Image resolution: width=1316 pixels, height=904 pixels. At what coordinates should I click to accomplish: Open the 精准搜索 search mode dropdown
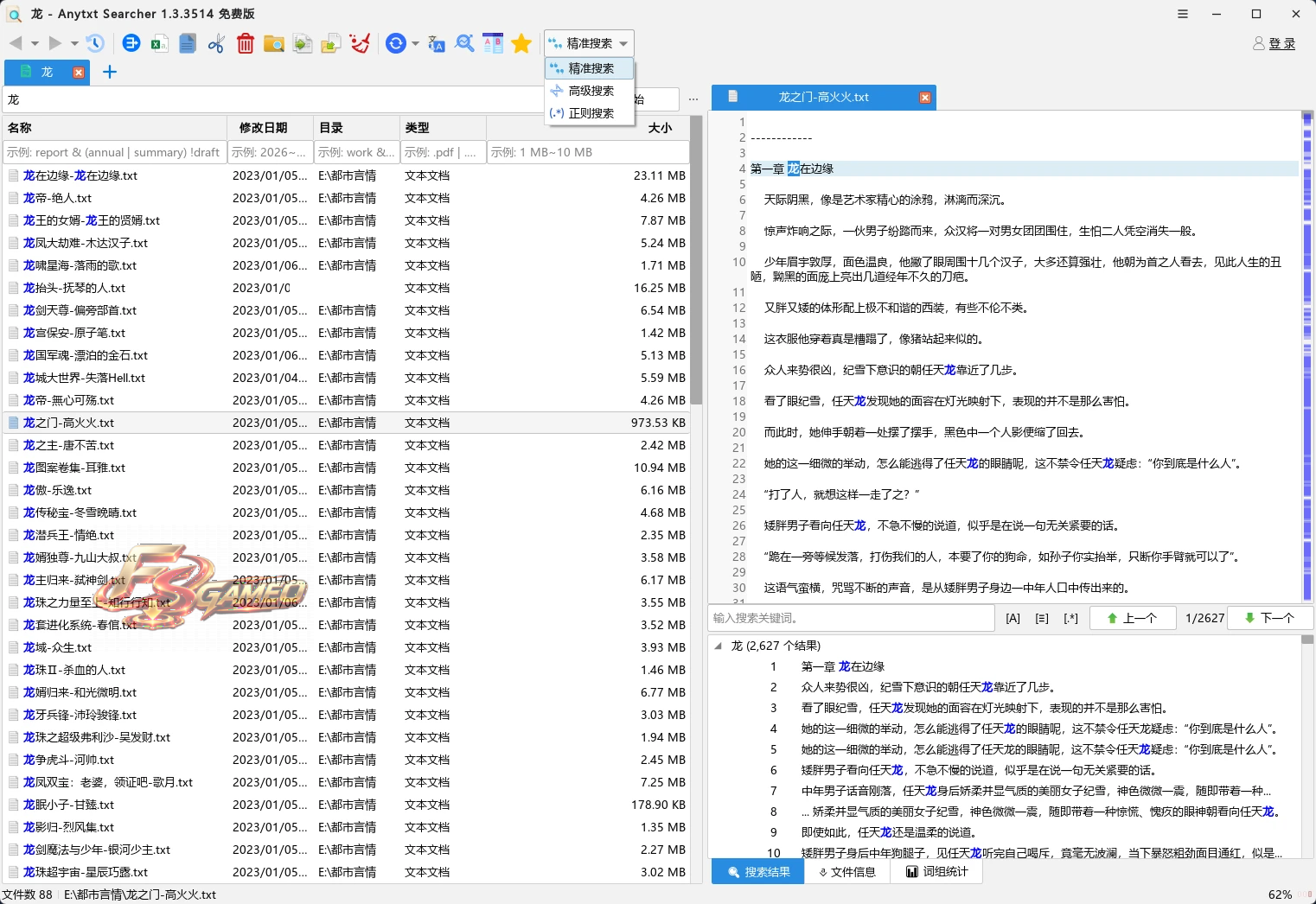point(589,43)
